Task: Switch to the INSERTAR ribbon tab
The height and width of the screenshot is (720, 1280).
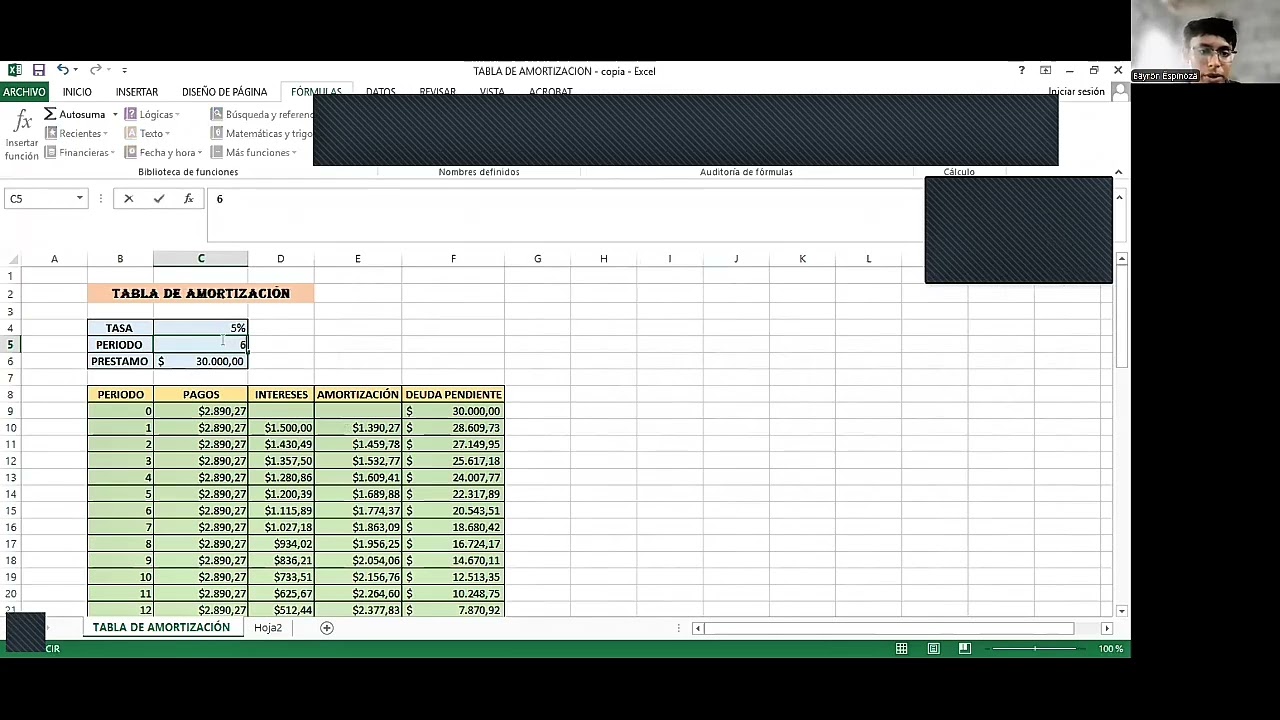Action: 137,92
